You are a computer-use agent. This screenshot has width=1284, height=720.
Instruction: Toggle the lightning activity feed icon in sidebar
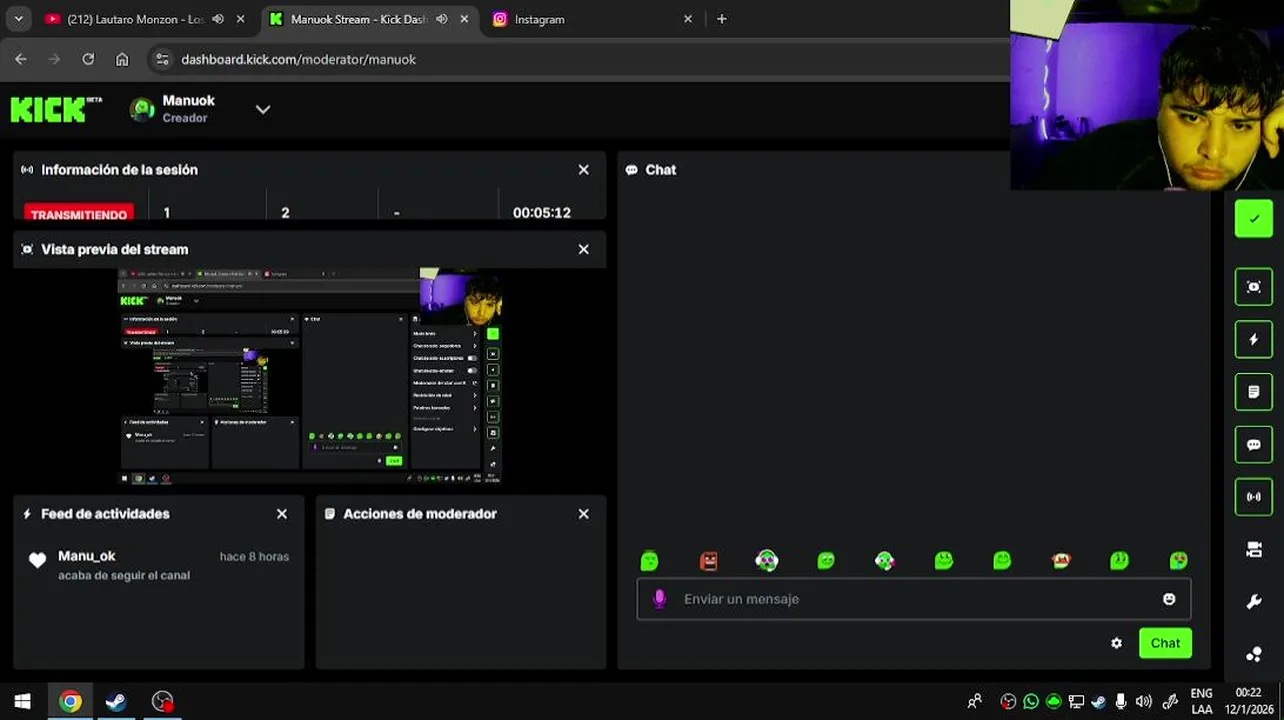[1253, 340]
